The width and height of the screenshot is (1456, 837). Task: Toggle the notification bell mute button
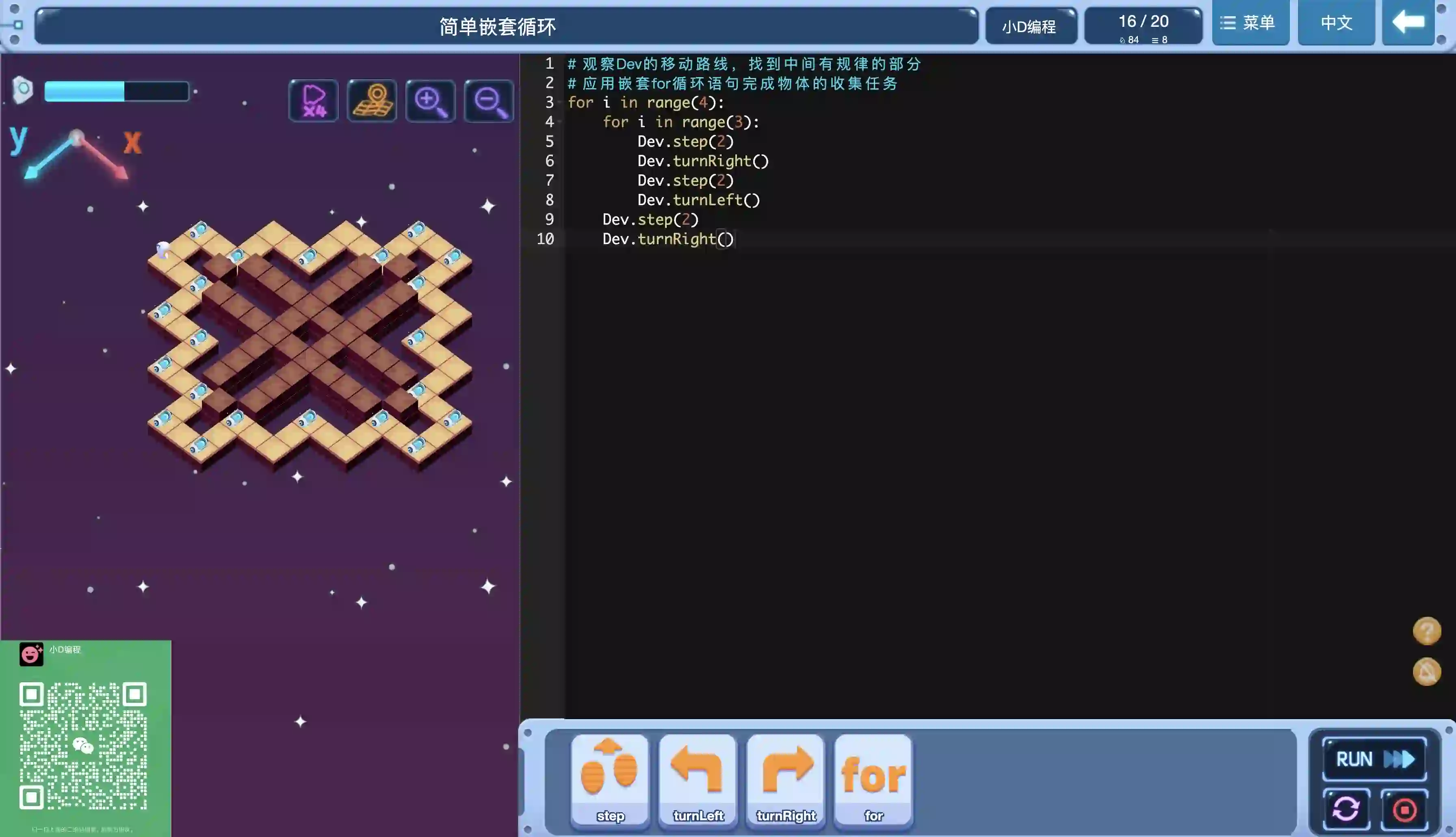point(1427,672)
